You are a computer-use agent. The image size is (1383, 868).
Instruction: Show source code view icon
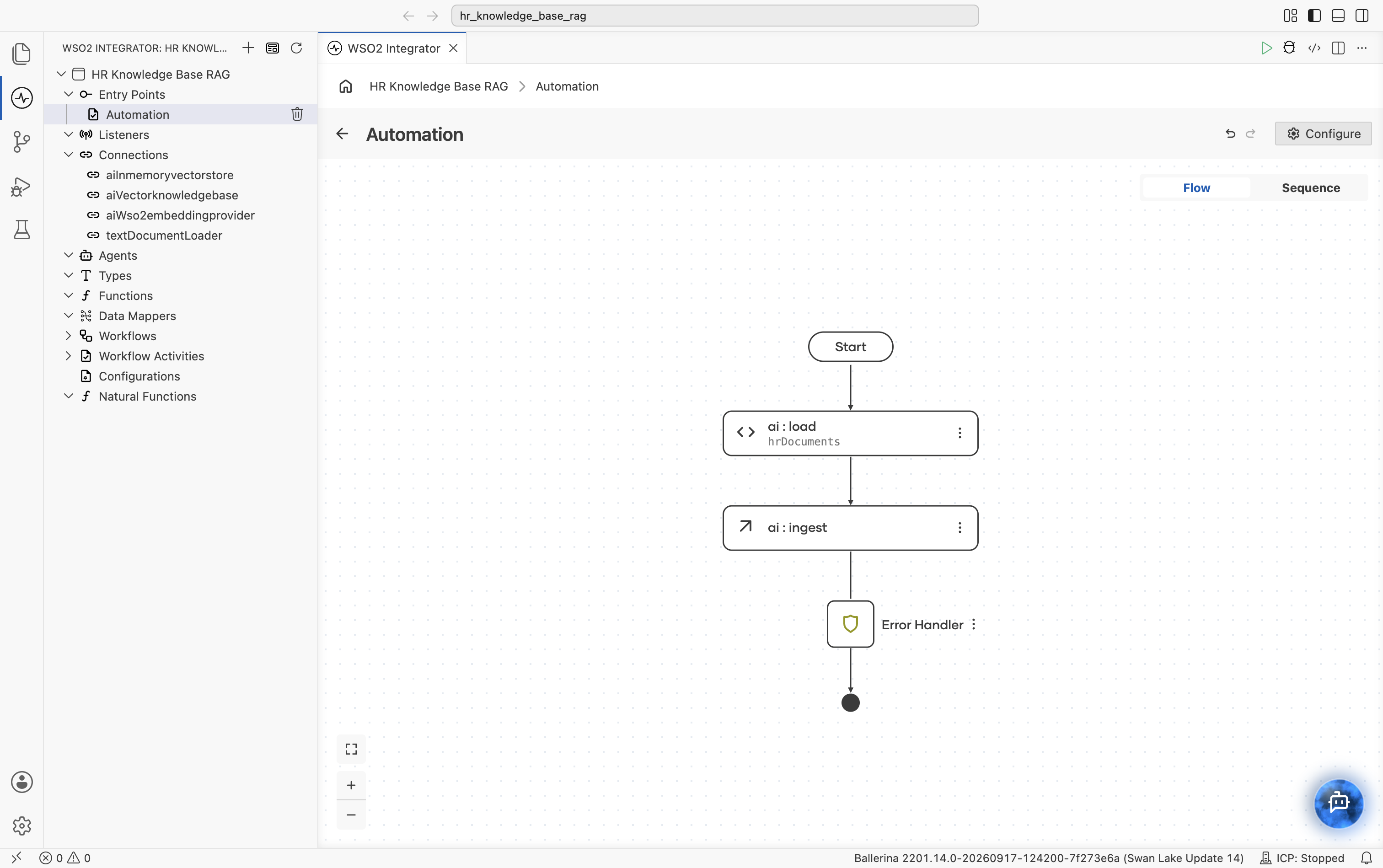tap(1313, 48)
